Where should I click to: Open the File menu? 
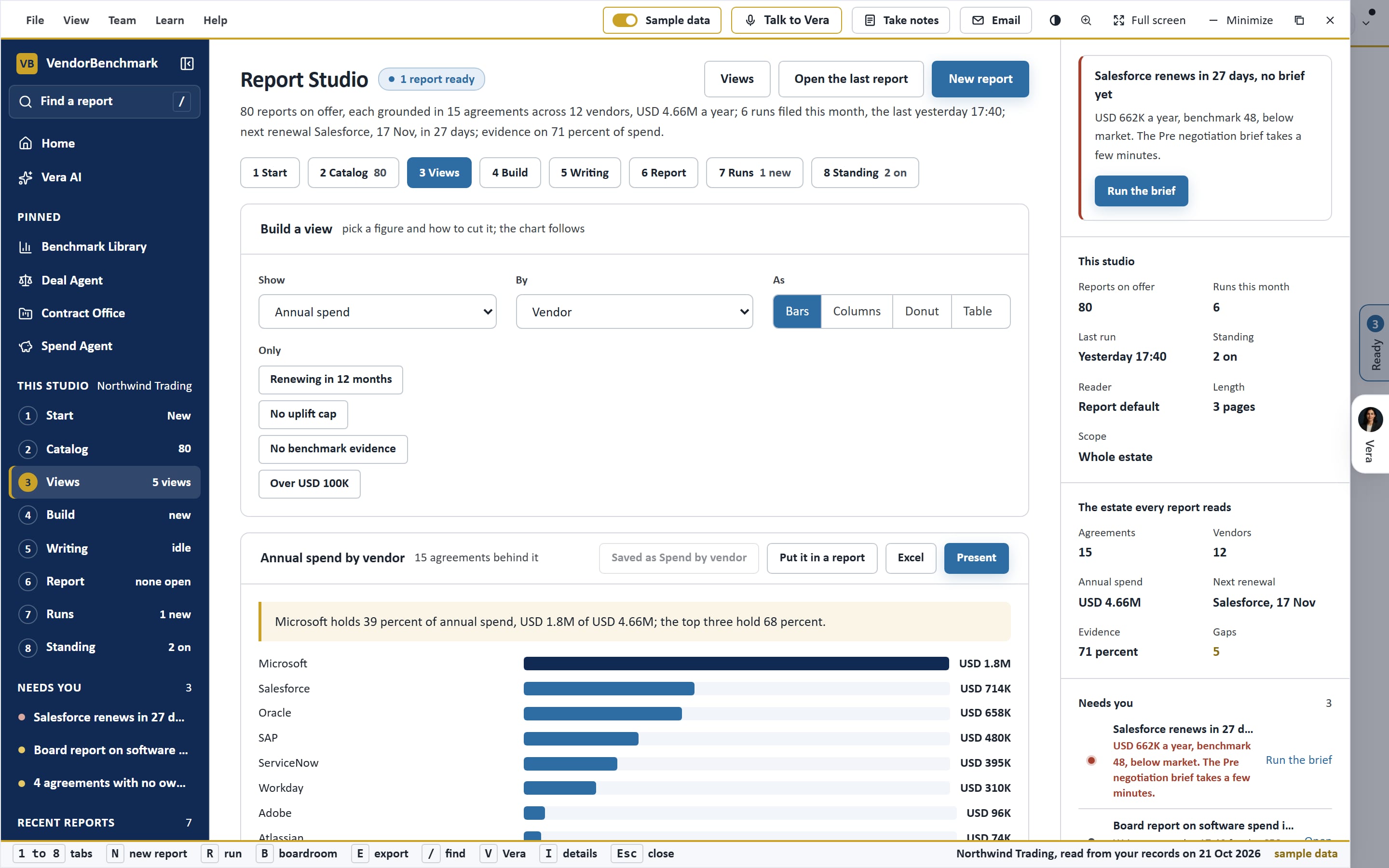(x=35, y=20)
